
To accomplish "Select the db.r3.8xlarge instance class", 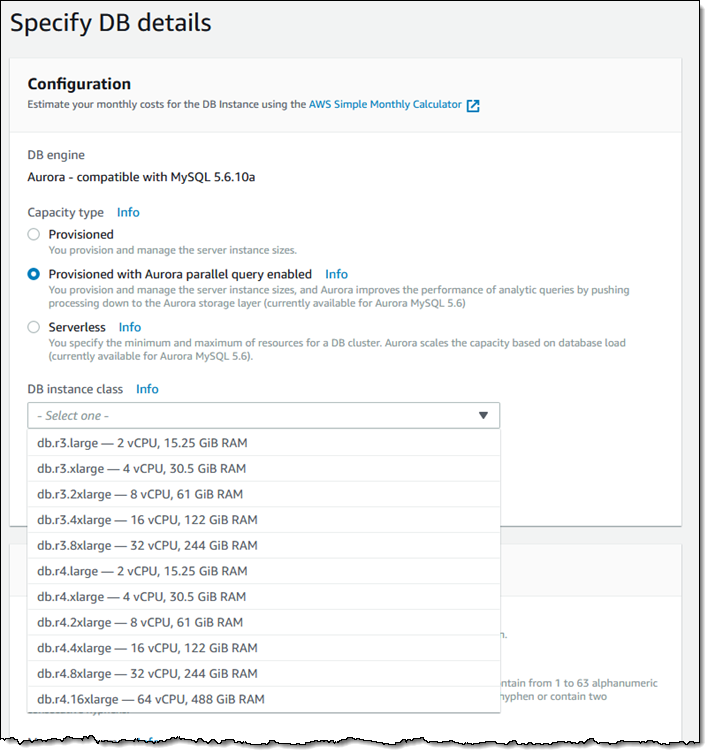I will click(147, 546).
